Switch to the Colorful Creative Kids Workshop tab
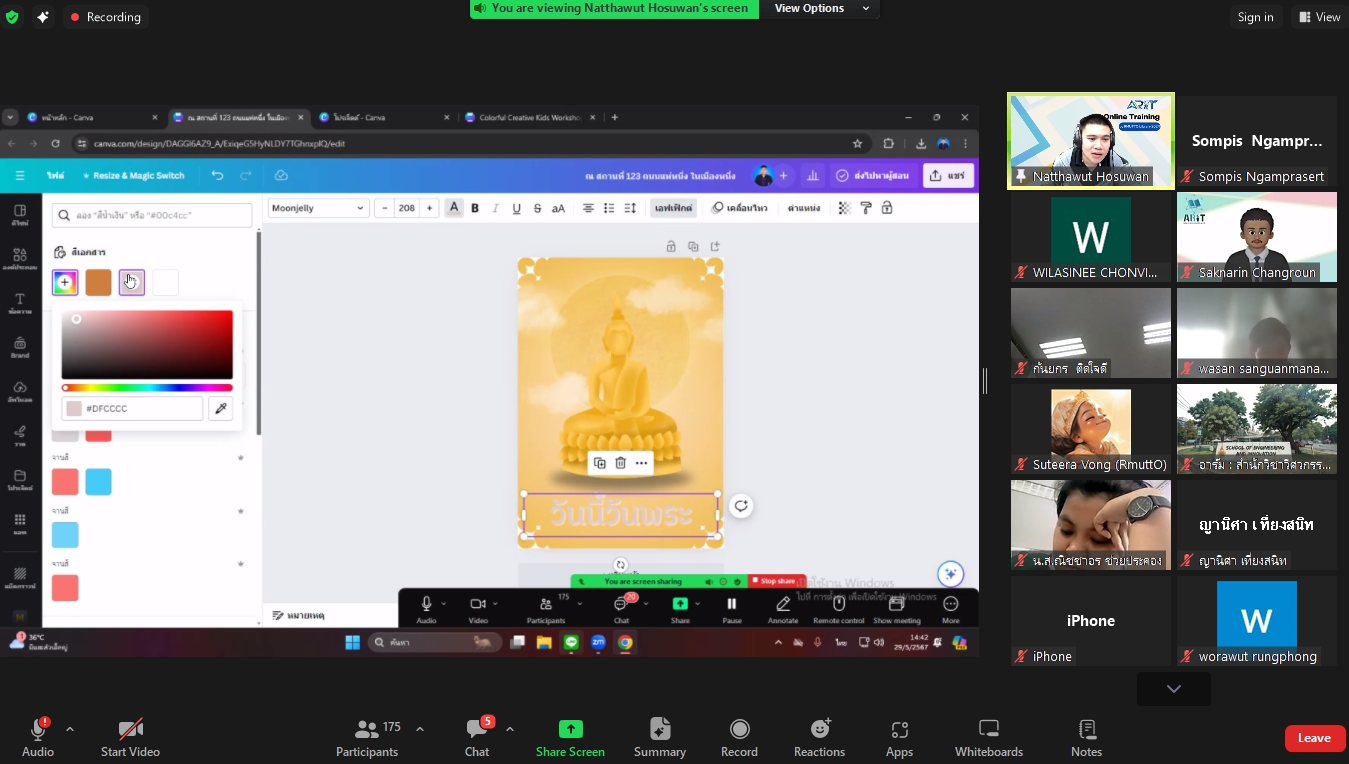 coord(530,117)
